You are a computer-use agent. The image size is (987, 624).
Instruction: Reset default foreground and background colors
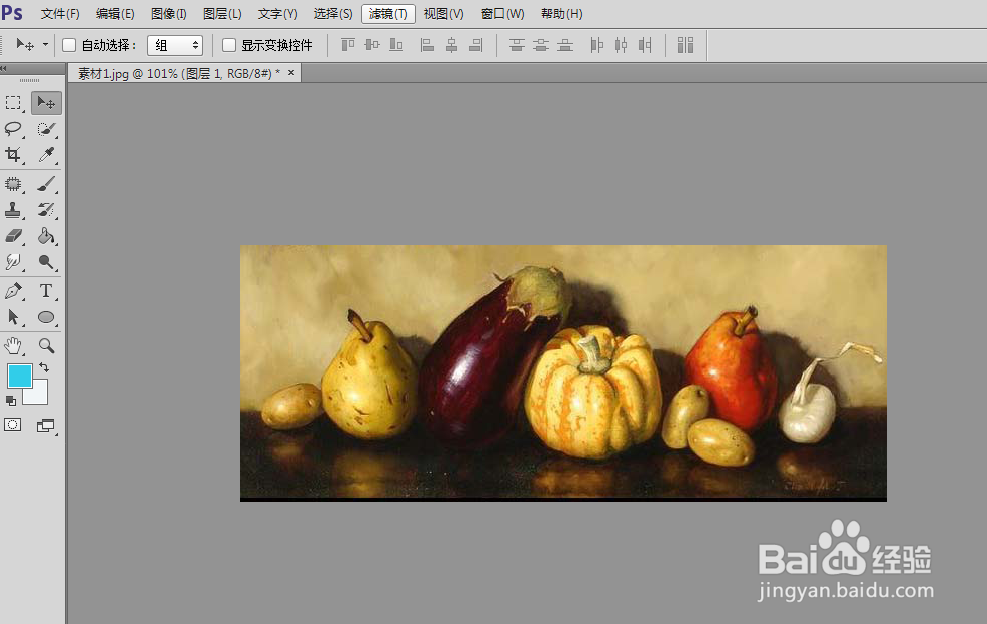click(x=11, y=400)
